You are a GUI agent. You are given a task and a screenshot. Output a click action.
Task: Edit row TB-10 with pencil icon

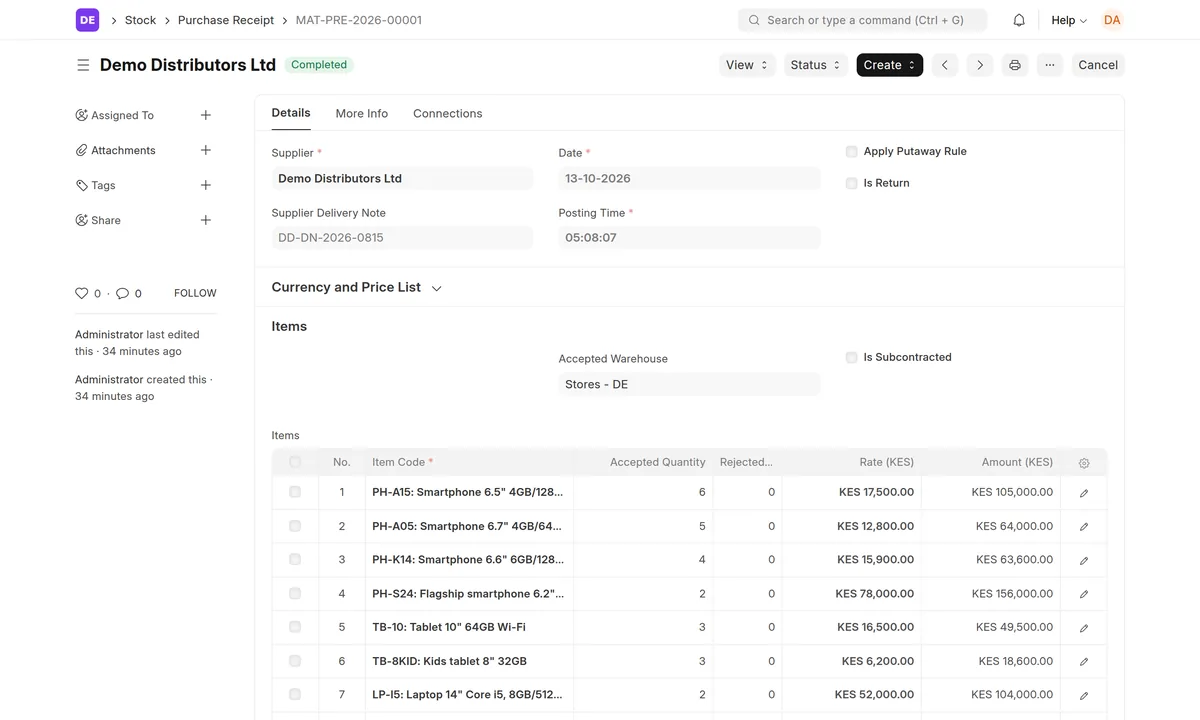(1084, 628)
